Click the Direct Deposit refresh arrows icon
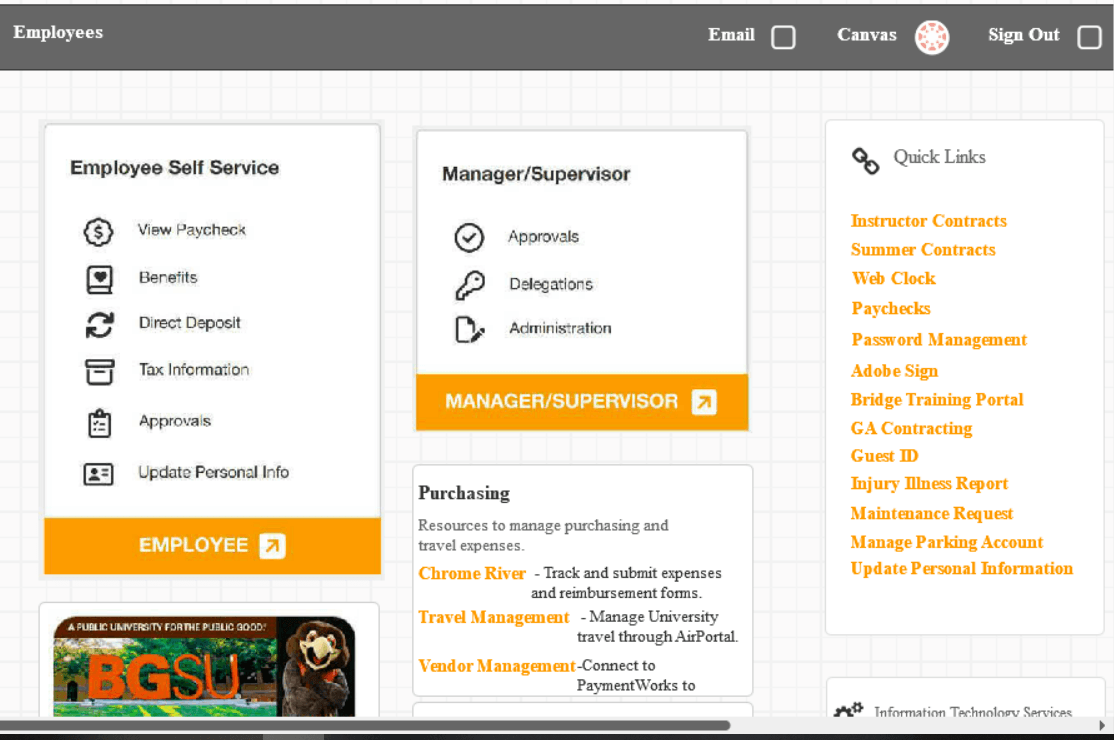1114x740 pixels. click(99, 324)
